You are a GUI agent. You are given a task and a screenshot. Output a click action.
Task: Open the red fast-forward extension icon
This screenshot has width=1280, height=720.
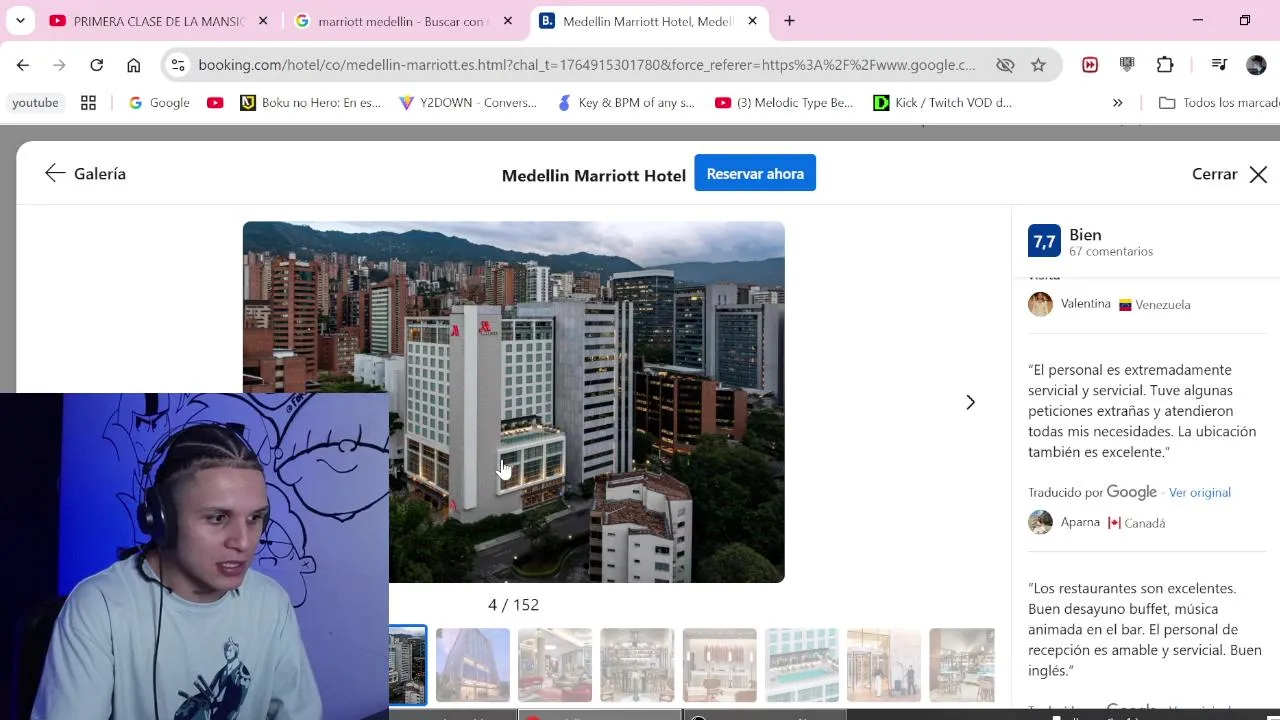point(1090,65)
